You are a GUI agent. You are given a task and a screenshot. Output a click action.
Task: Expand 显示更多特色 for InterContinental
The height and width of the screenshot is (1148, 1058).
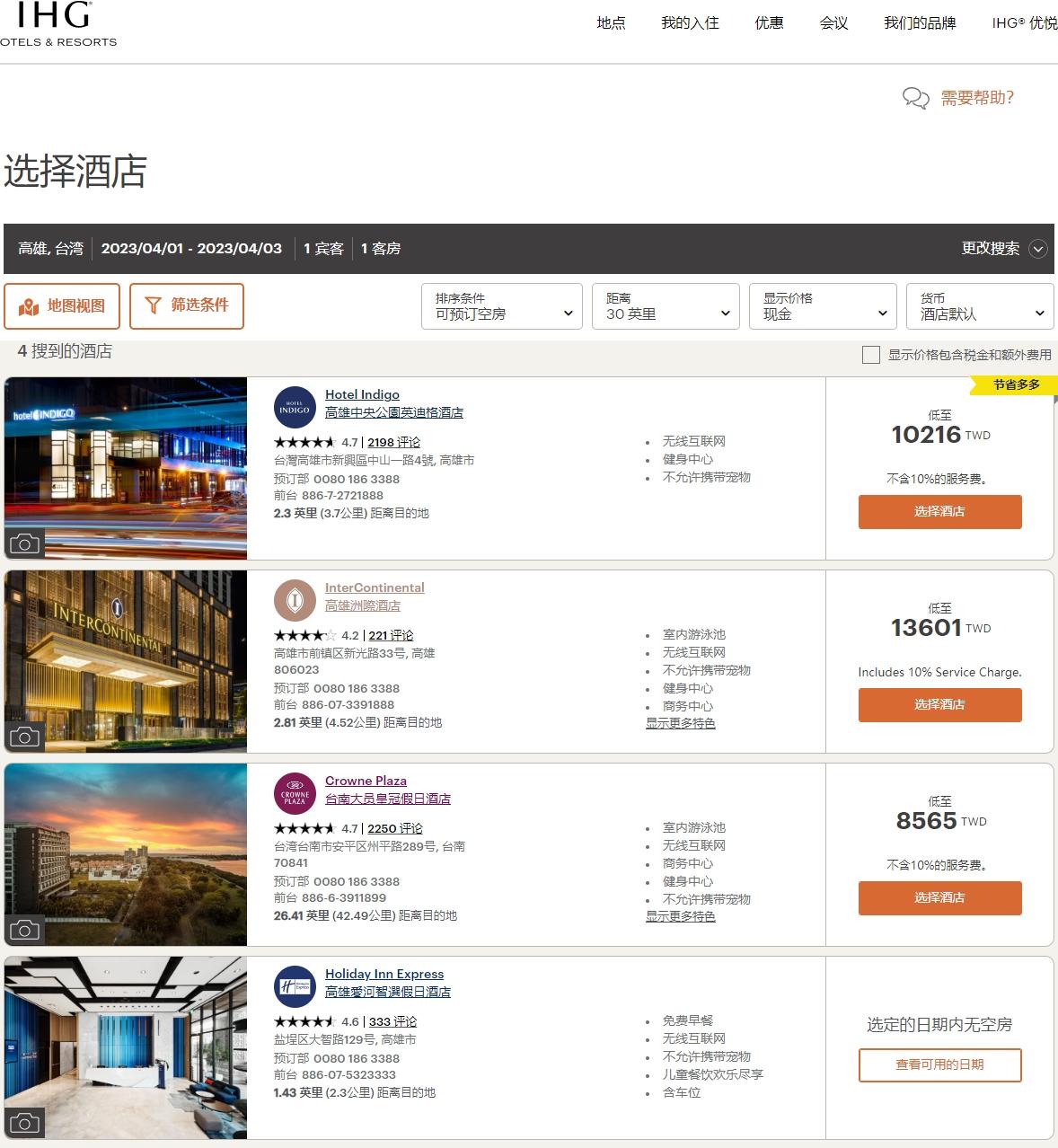pos(681,723)
